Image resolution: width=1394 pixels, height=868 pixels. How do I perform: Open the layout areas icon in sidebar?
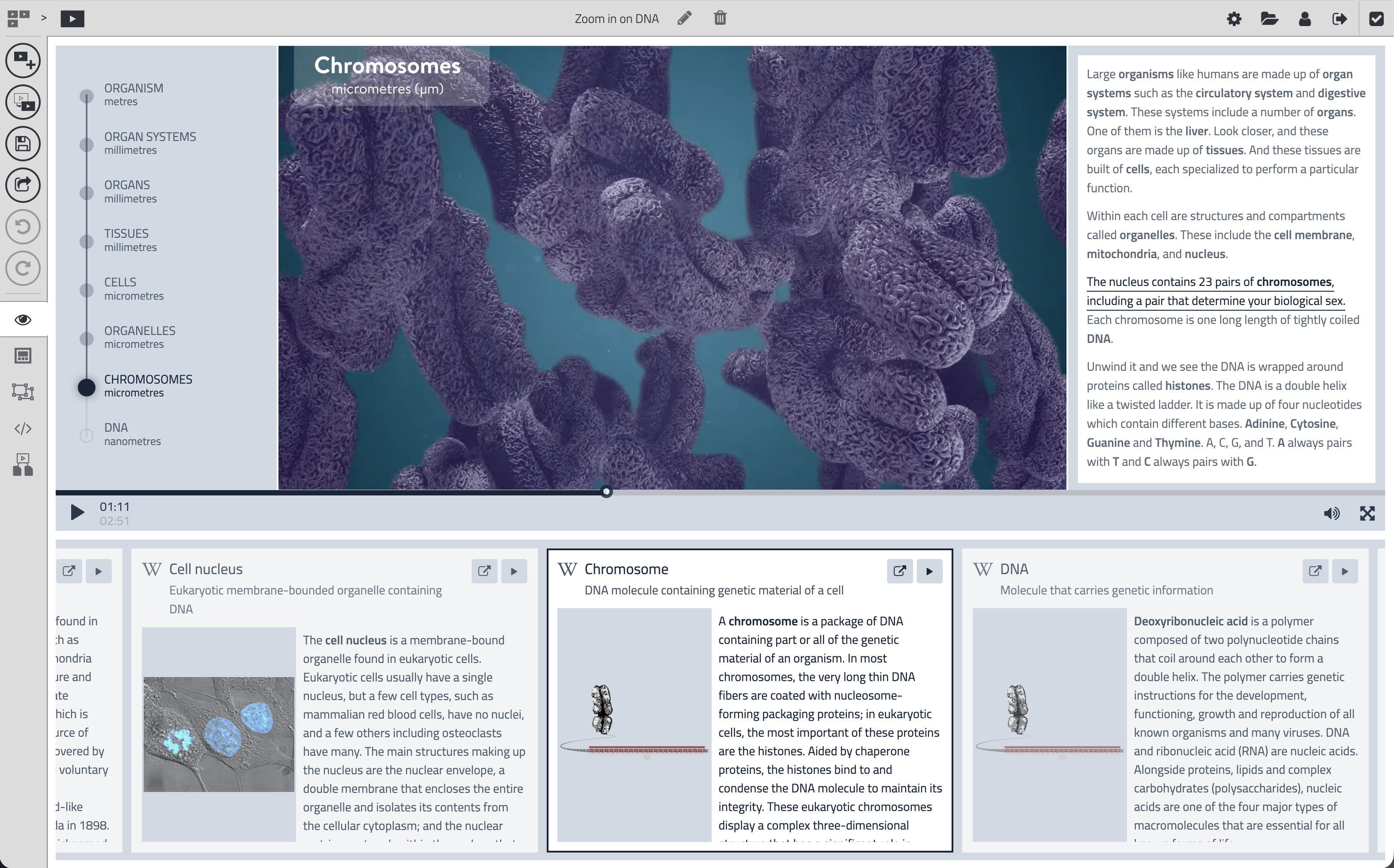(23, 392)
